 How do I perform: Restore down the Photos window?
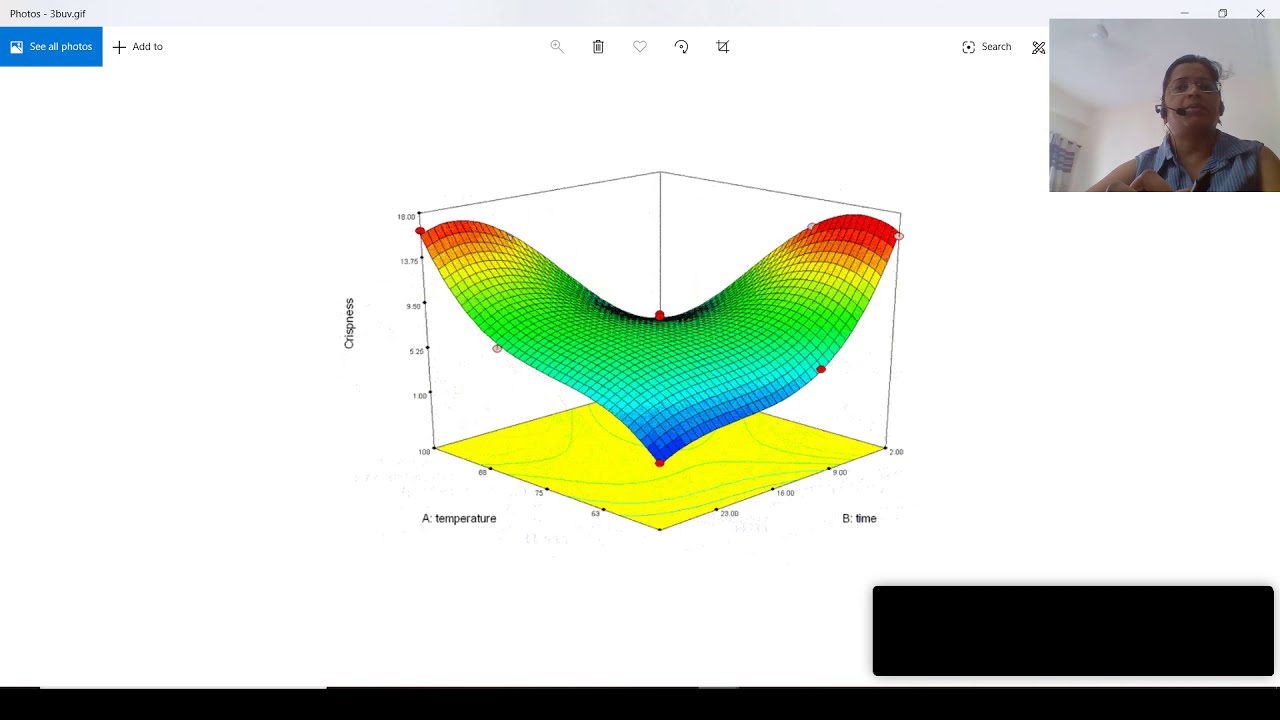click(x=1222, y=13)
